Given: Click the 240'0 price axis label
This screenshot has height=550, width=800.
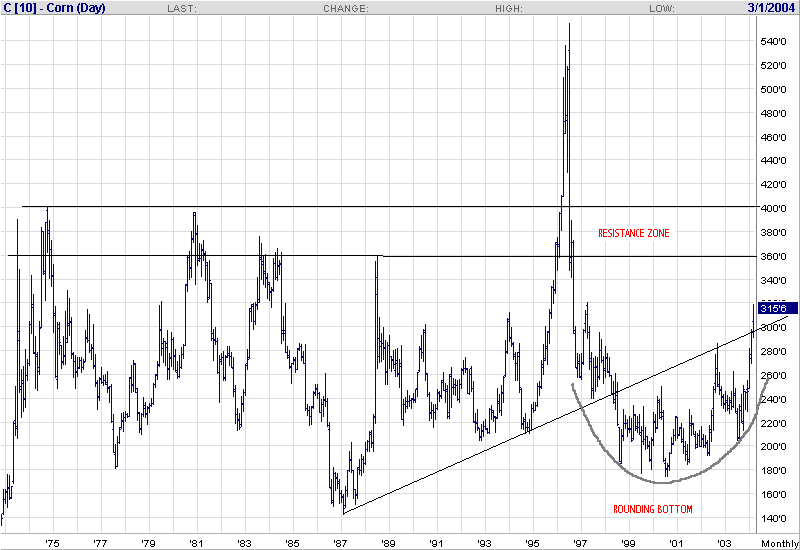Looking at the screenshot, I should (773, 399).
